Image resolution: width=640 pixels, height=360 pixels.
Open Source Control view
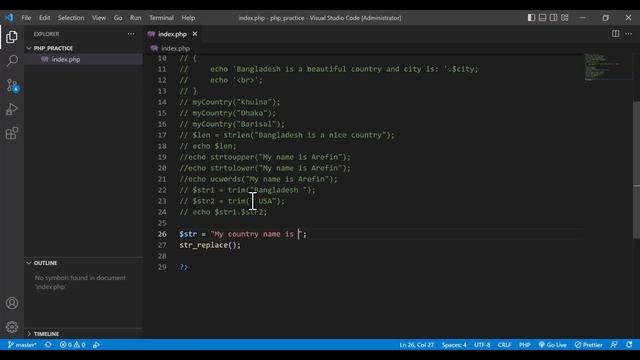12,85
